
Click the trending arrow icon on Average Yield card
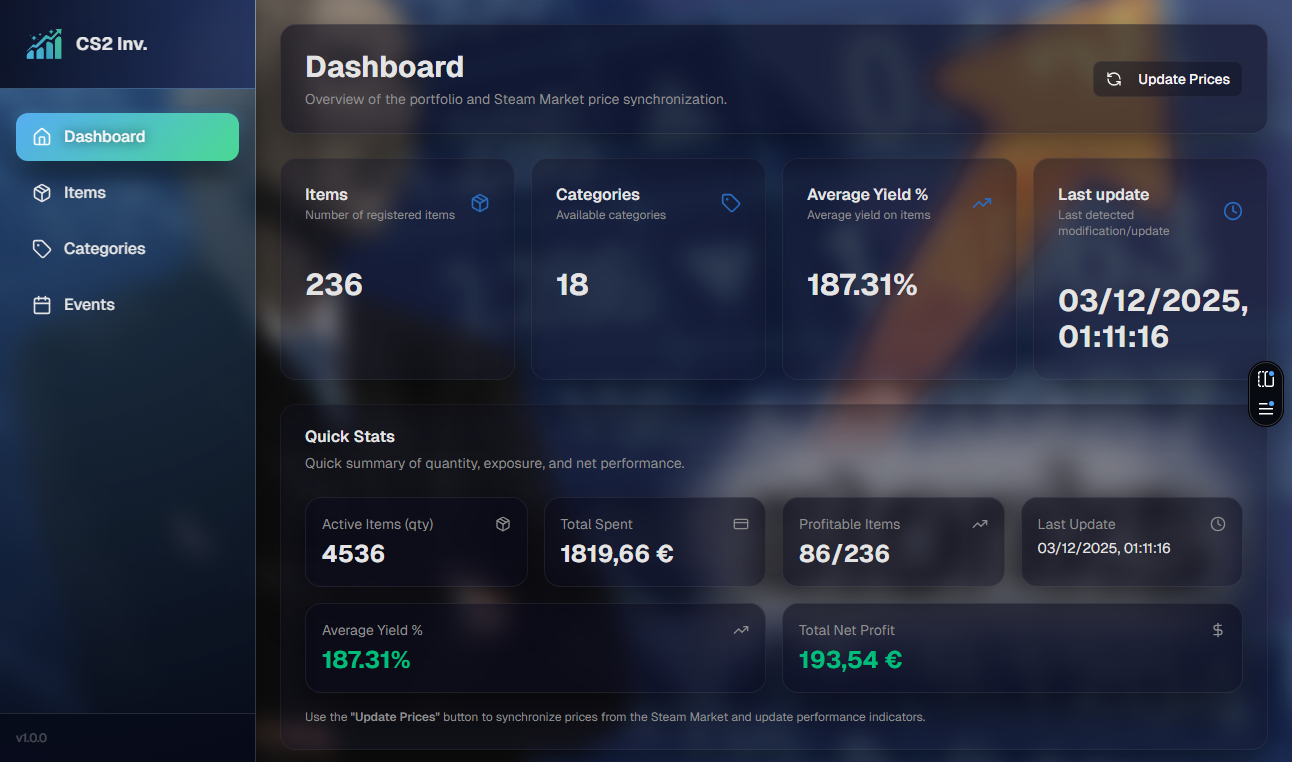[x=981, y=202]
